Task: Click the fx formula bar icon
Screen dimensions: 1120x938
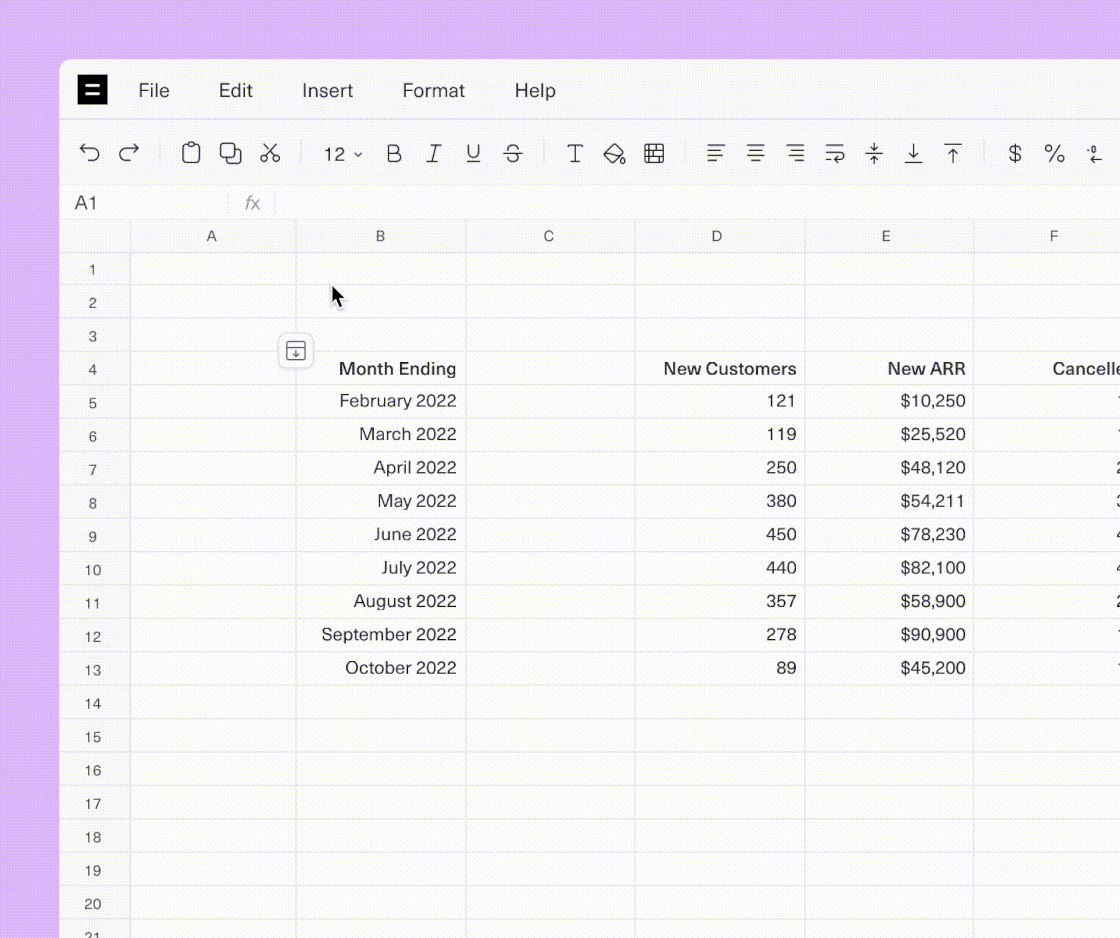Action: click(252, 203)
